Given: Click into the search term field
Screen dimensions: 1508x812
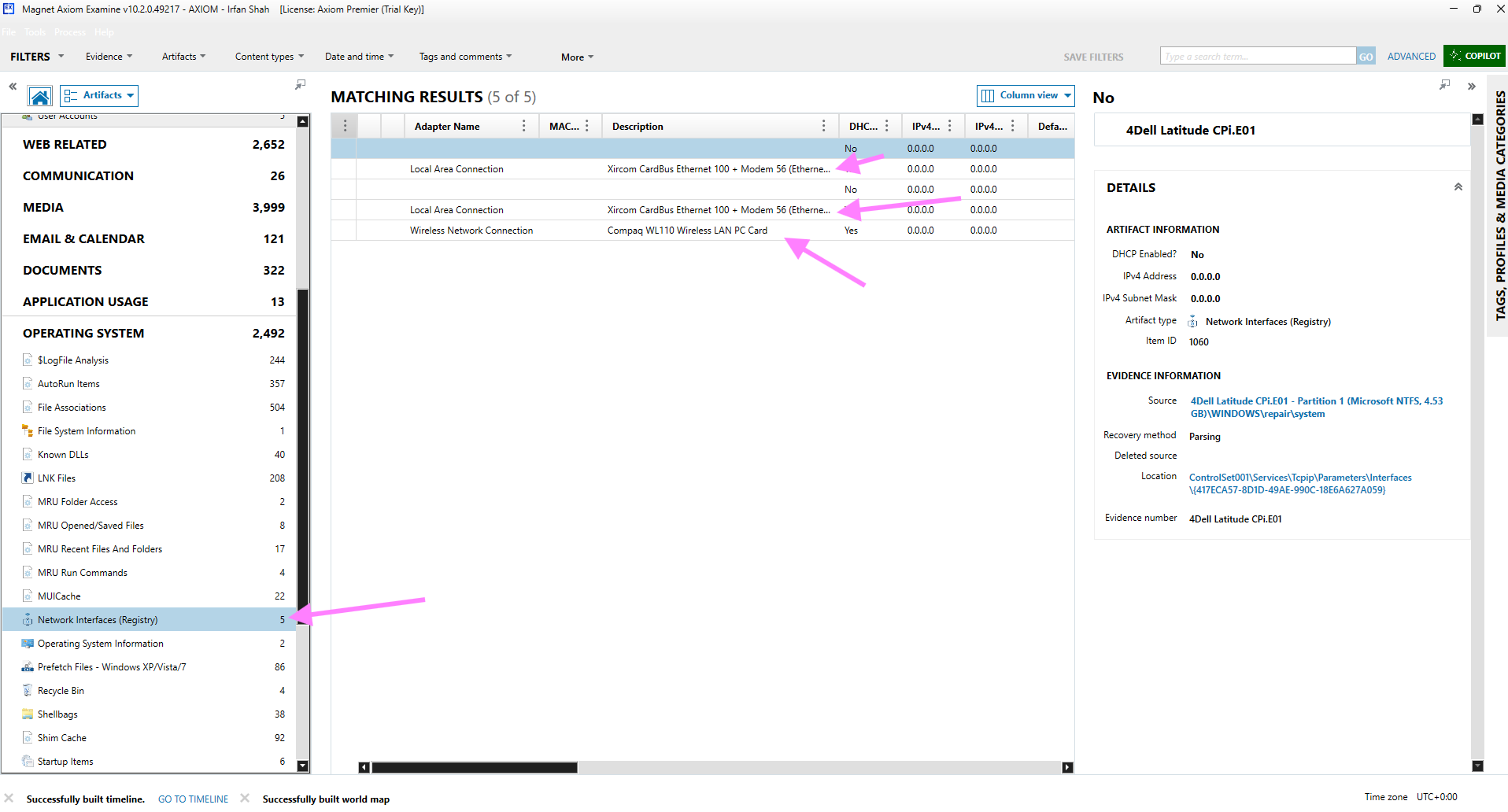Looking at the screenshot, I should pyautogui.click(x=1258, y=57).
